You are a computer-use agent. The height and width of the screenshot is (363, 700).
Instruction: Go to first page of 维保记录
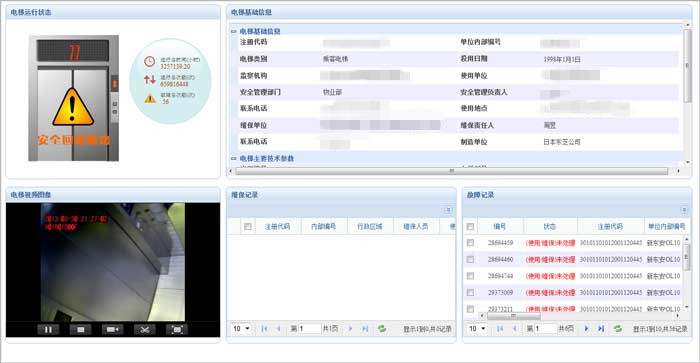(264, 329)
